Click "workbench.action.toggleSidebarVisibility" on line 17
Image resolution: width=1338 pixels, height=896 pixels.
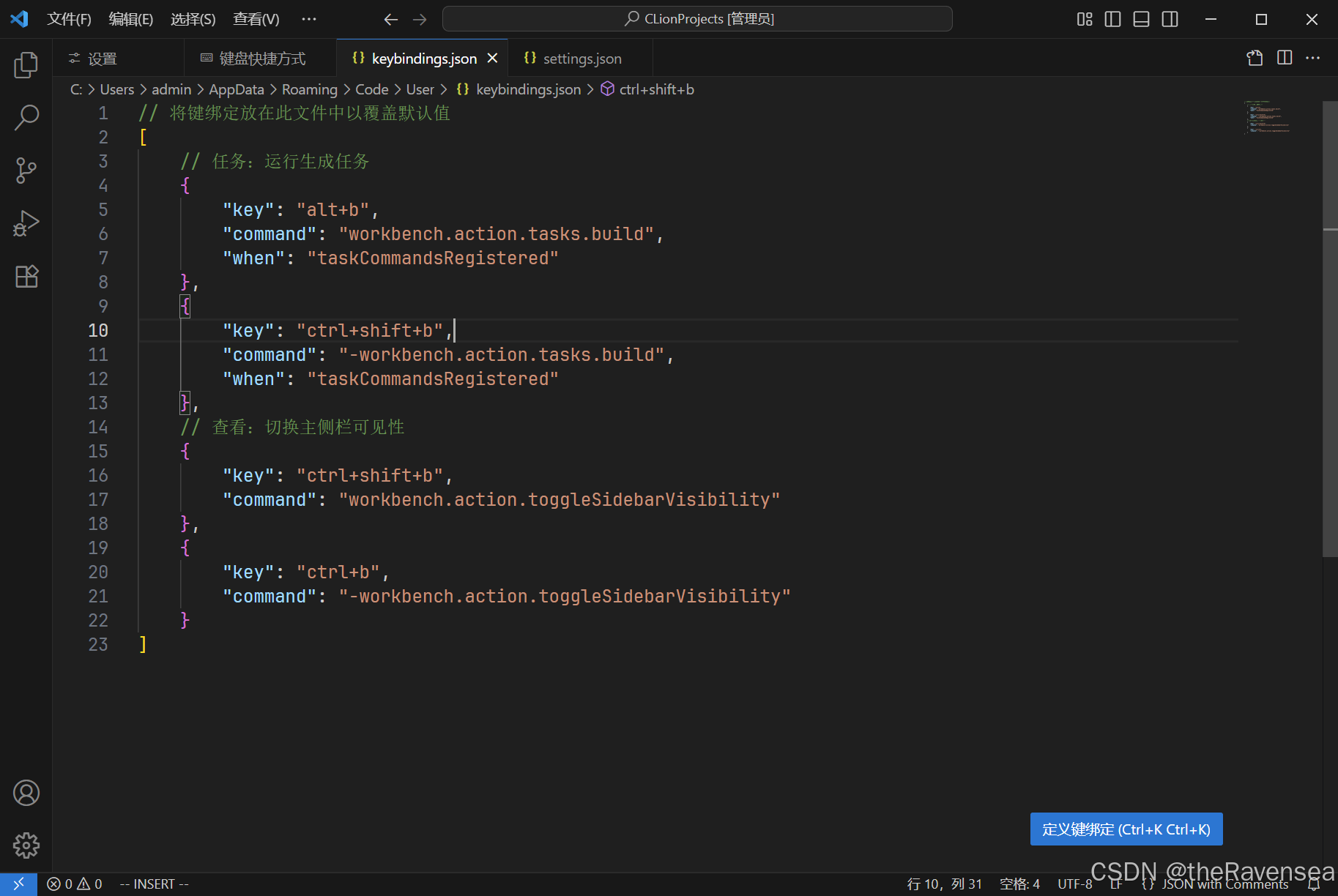560,499
